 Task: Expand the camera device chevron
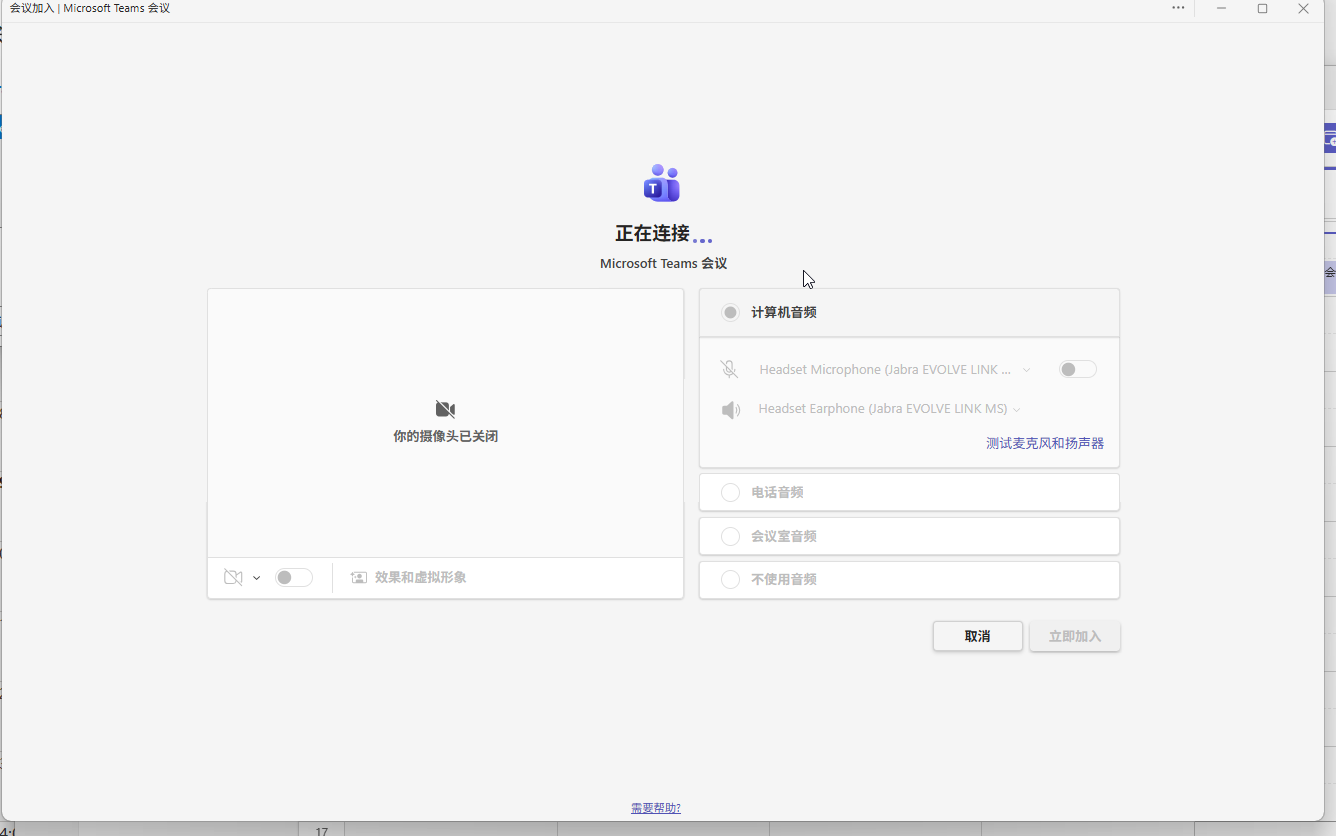(x=257, y=578)
